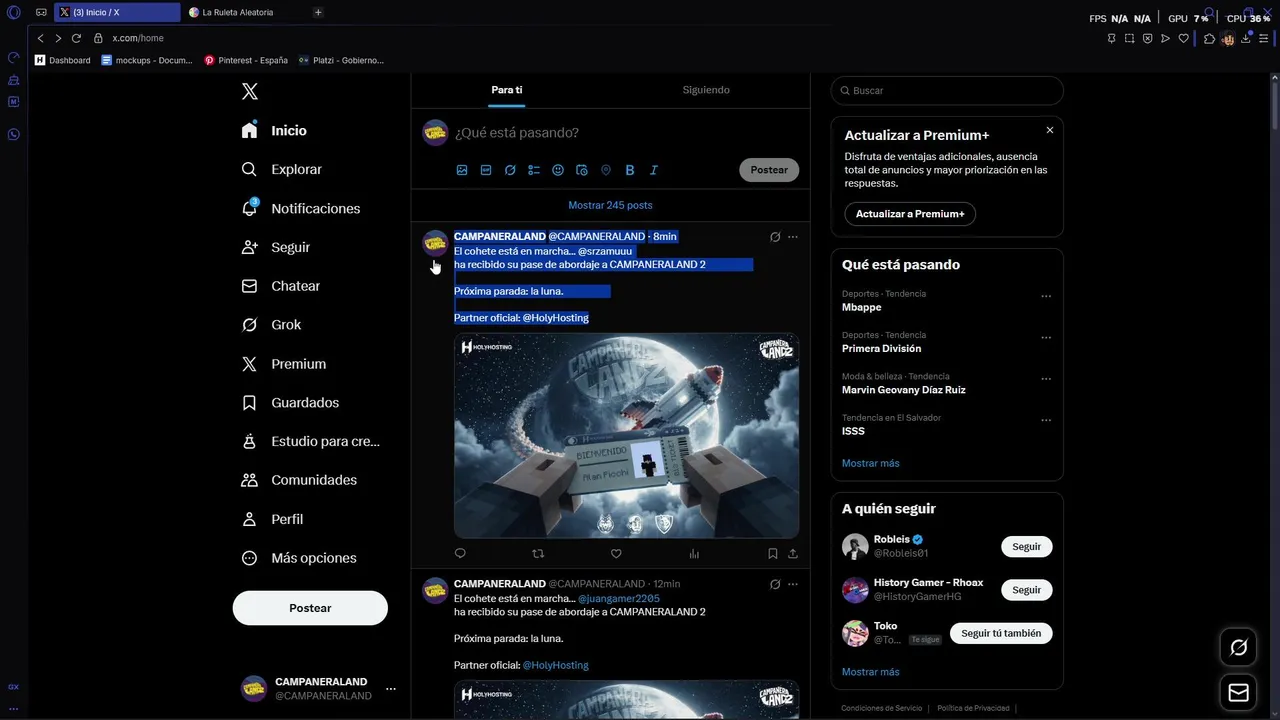
Task: Click Mostrar más under A quién seguir
Action: [871, 672]
